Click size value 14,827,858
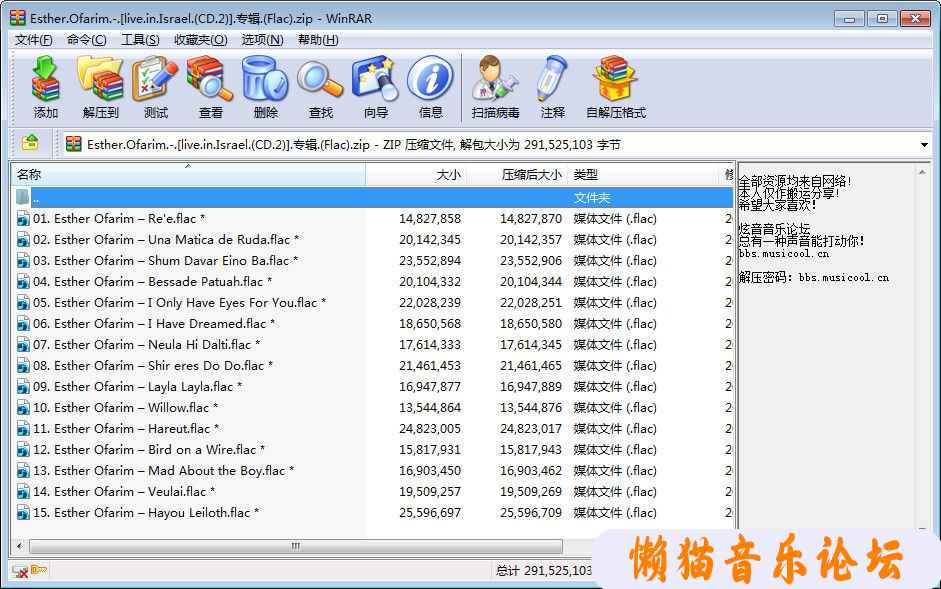The width and height of the screenshot is (941, 589). point(430,219)
